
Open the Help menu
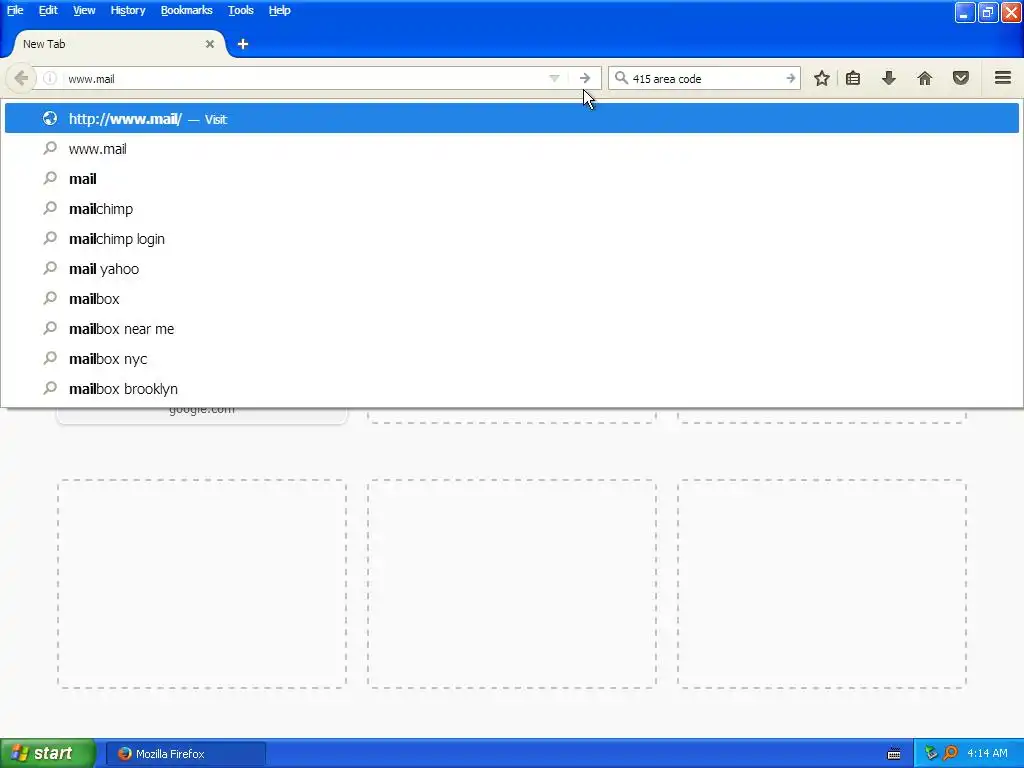(x=280, y=10)
